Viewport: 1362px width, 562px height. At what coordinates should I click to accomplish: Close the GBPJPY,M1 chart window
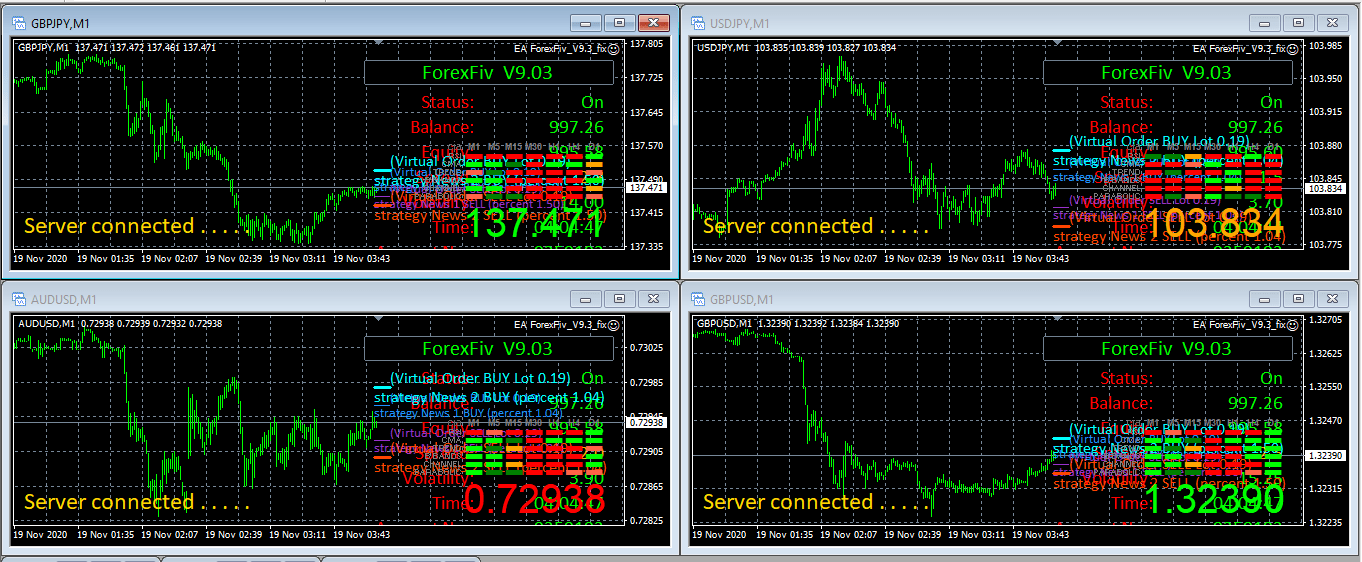click(654, 23)
